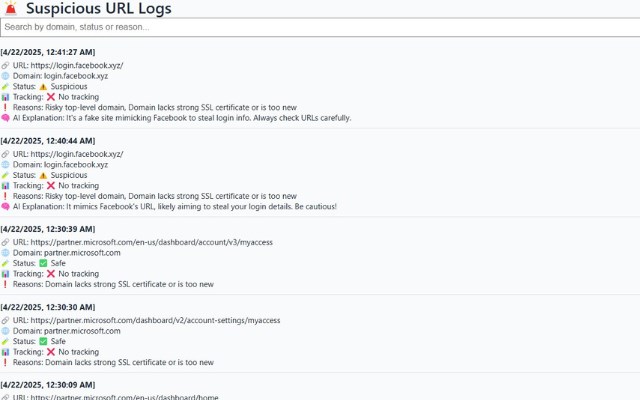Screen dimensions: 640x400
Task: Click the Suspicious URL Logs heading
Action: coord(98,8)
